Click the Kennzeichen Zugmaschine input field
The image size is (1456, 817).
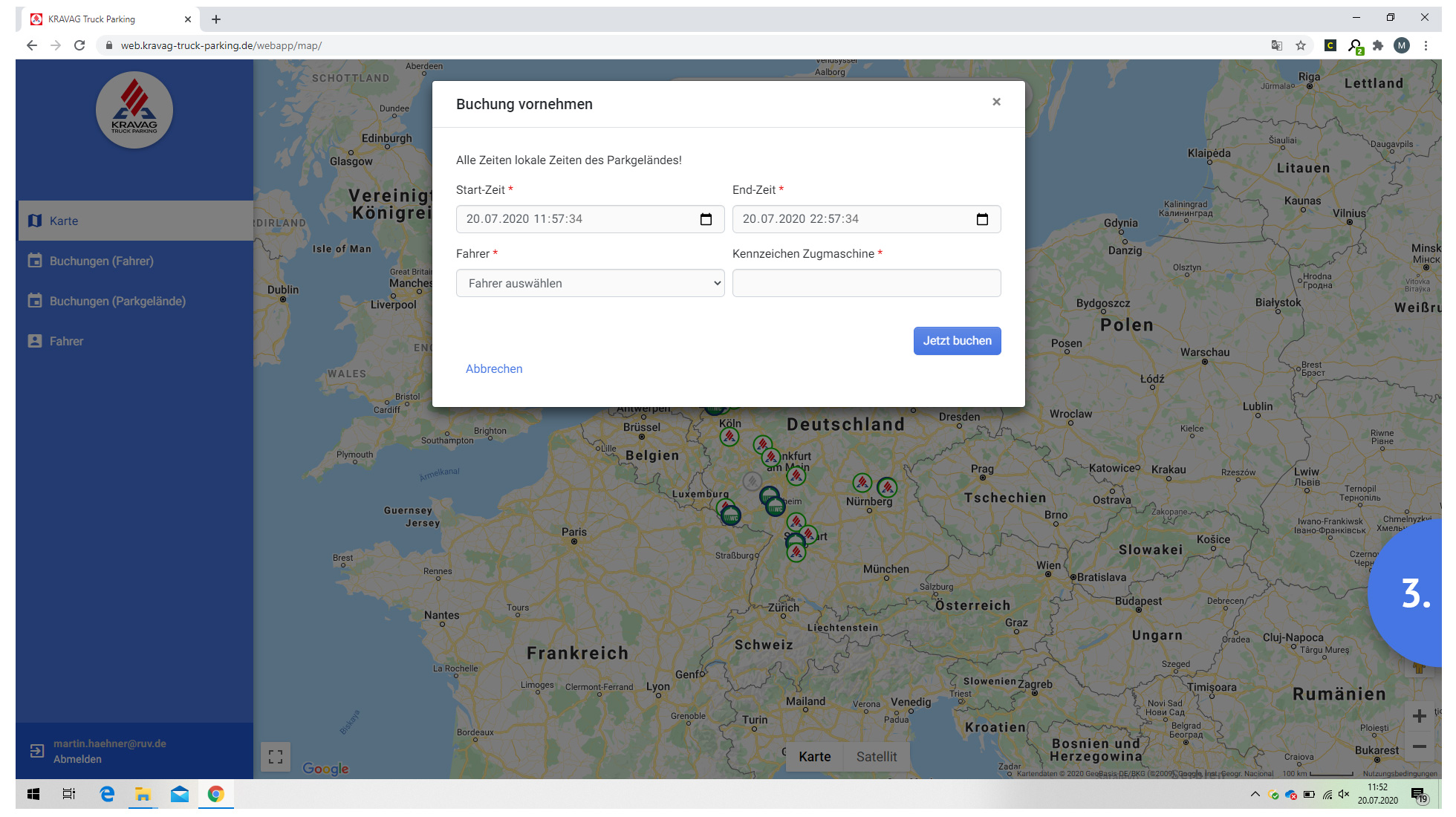[x=866, y=283]
